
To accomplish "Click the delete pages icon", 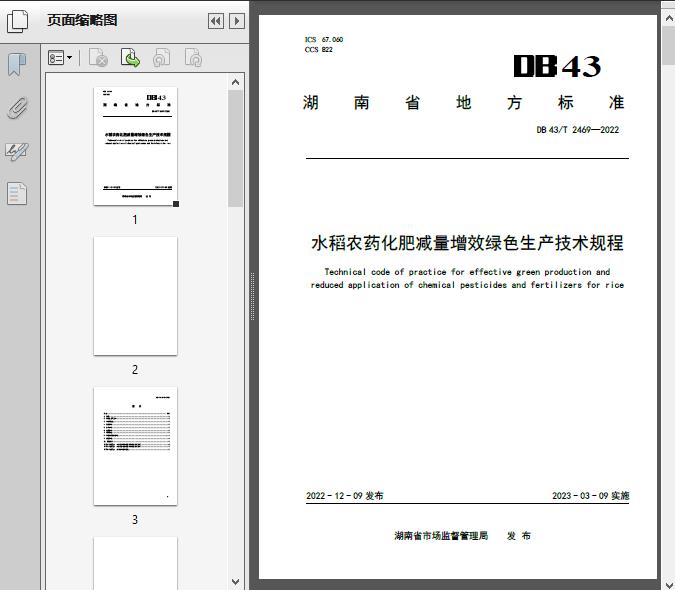I will coord(98,58).
